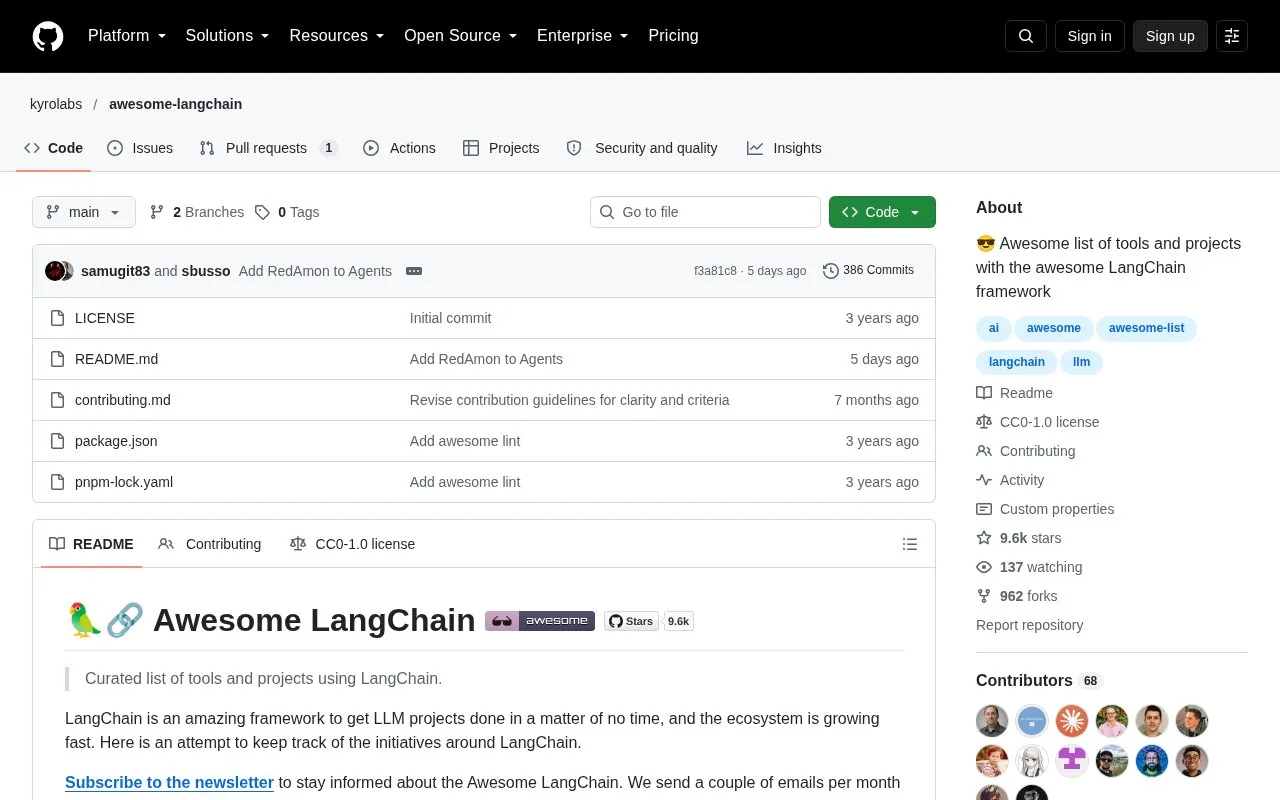
Task: Open the Resources dropdown
Action: pos(337,36)
